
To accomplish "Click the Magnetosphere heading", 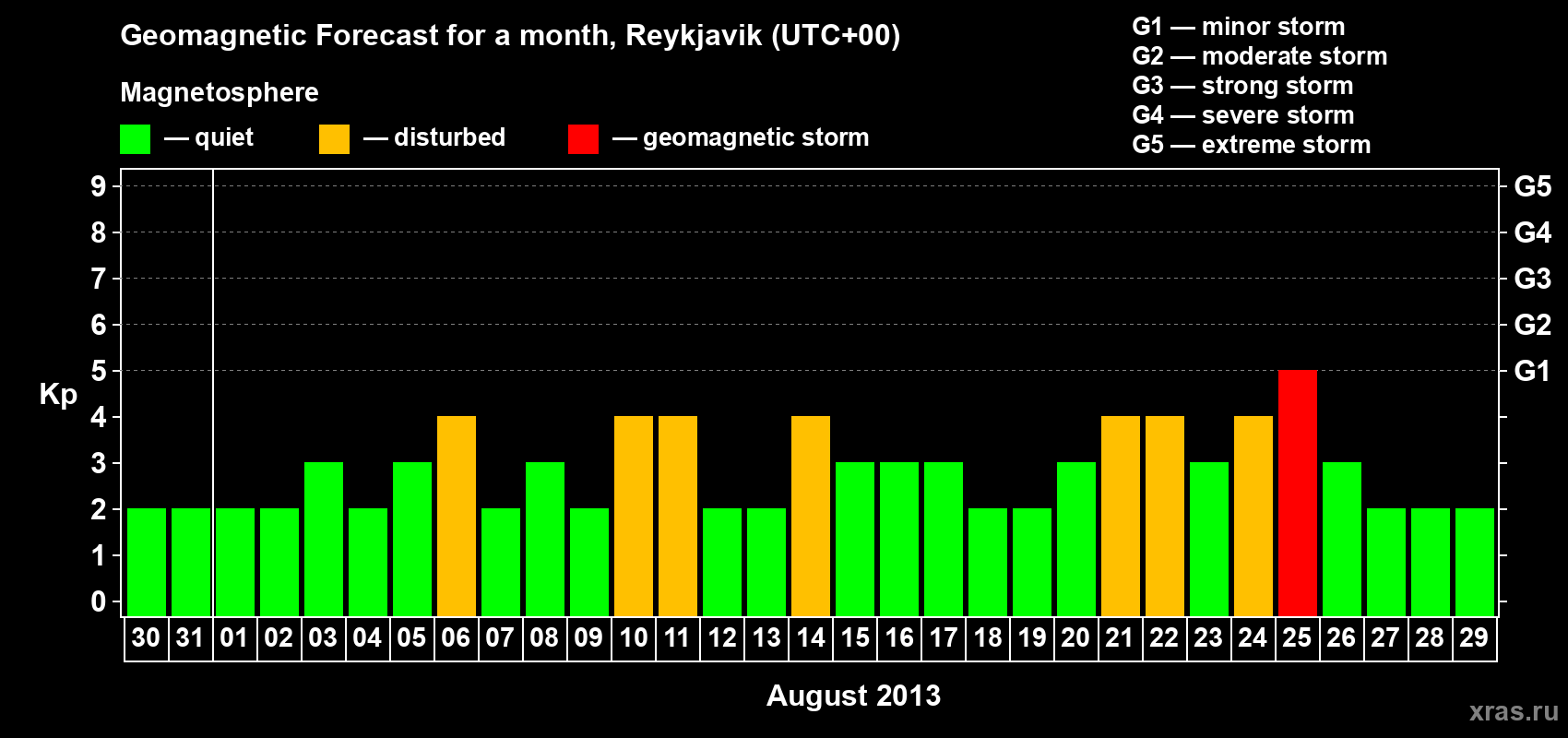I will (220, 92).
